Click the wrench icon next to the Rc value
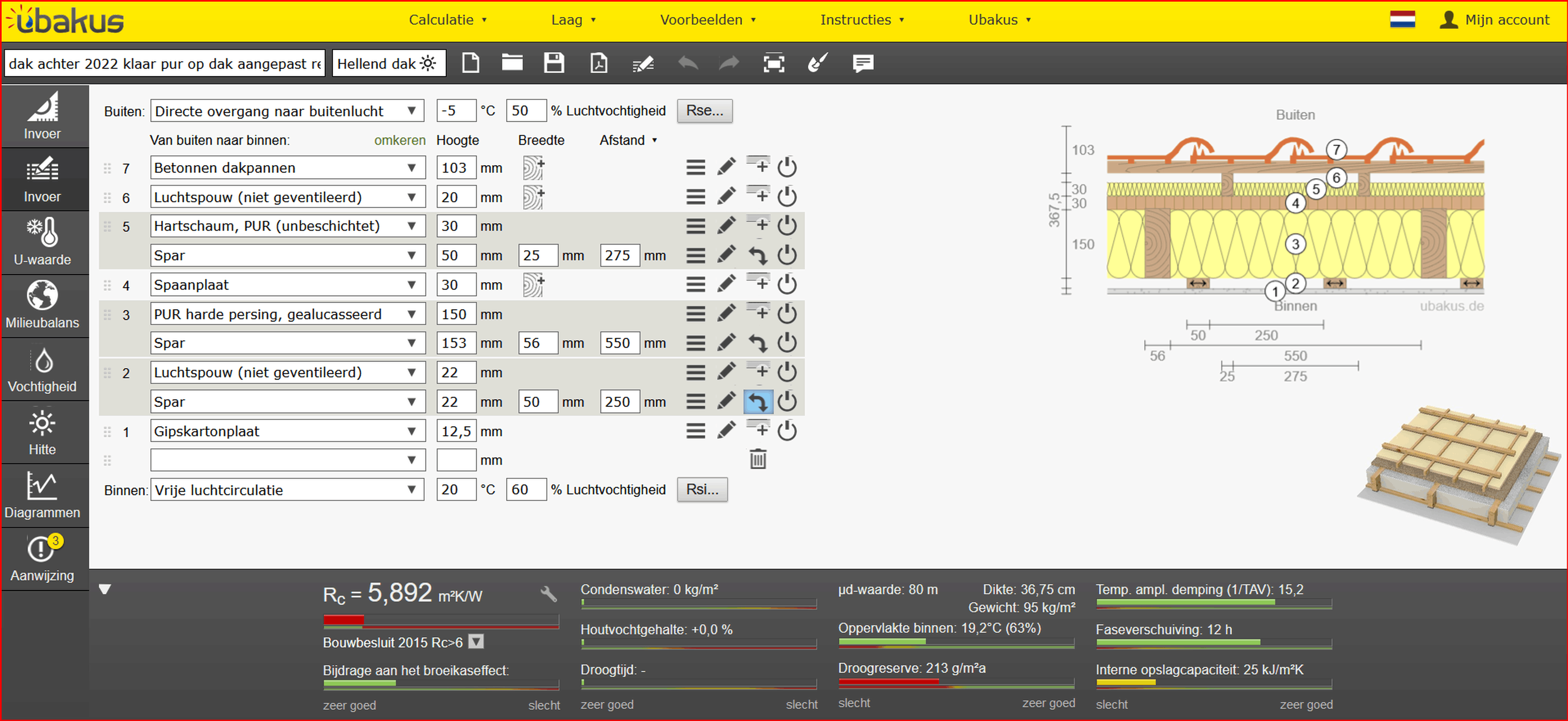Image resolution: width=1568 pixels, height=721 pixels. pos(548,594)
